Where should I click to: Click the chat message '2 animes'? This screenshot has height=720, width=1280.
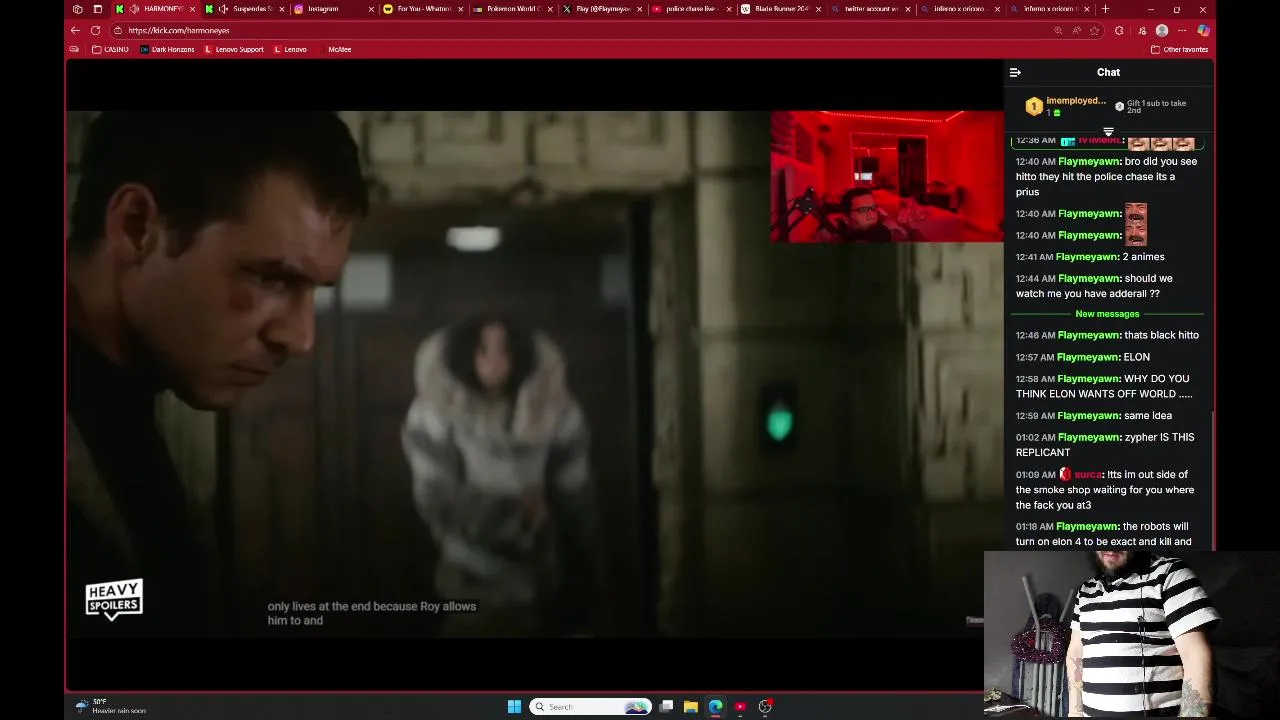point(1143,257)
